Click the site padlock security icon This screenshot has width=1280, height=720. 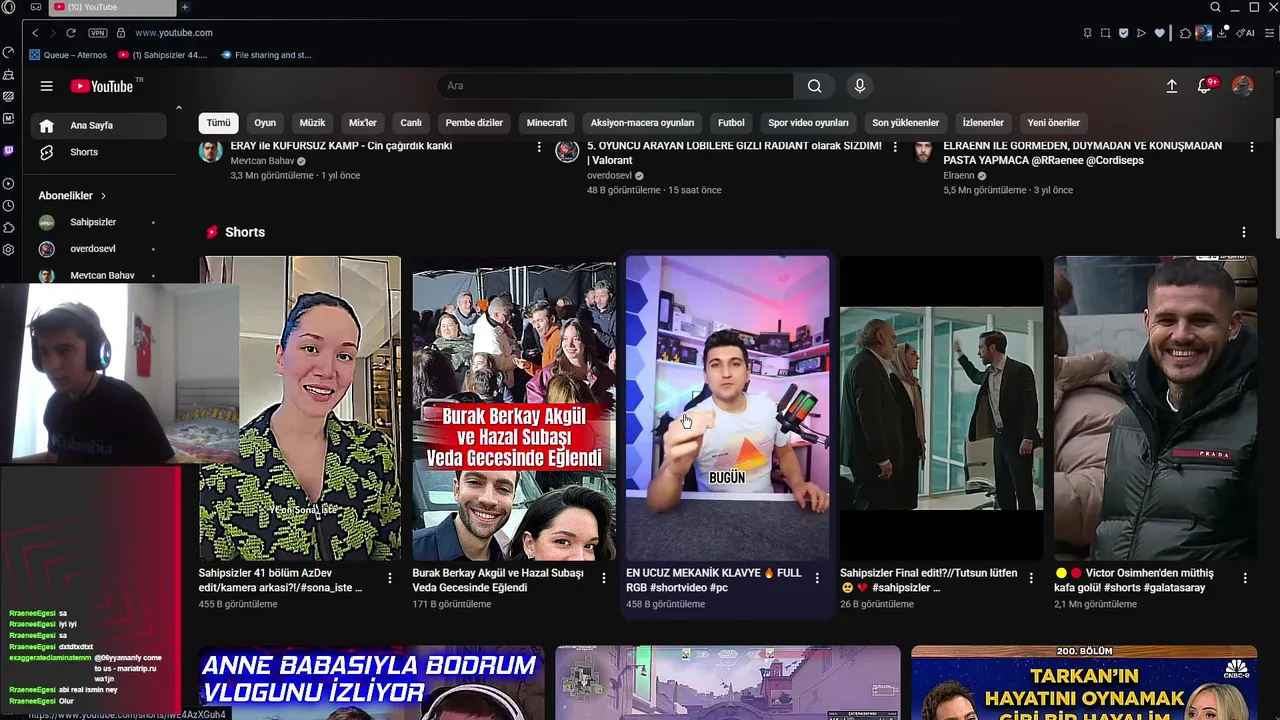(x=123, y=33)
